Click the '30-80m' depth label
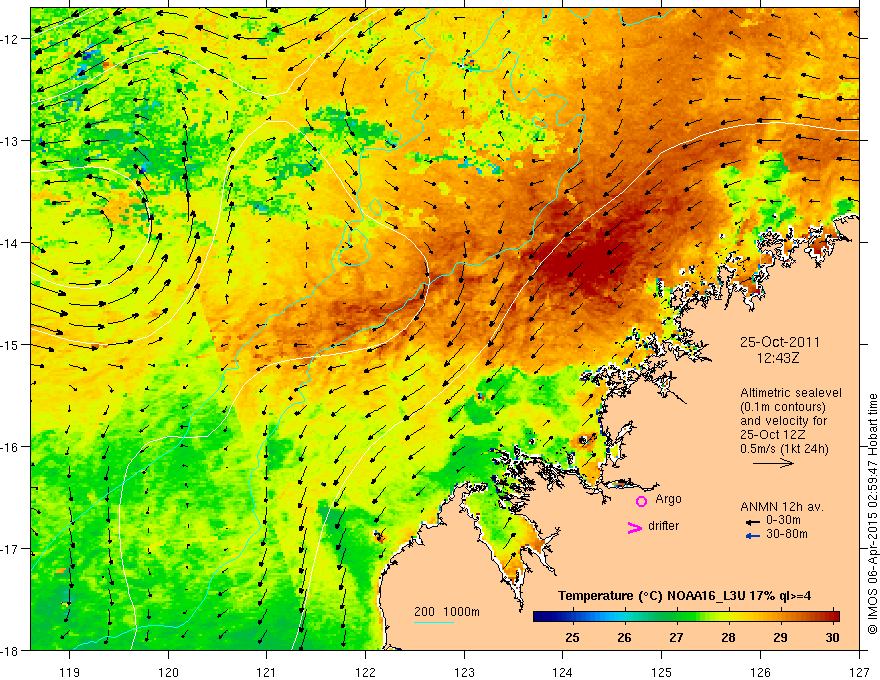 (787, 534)
